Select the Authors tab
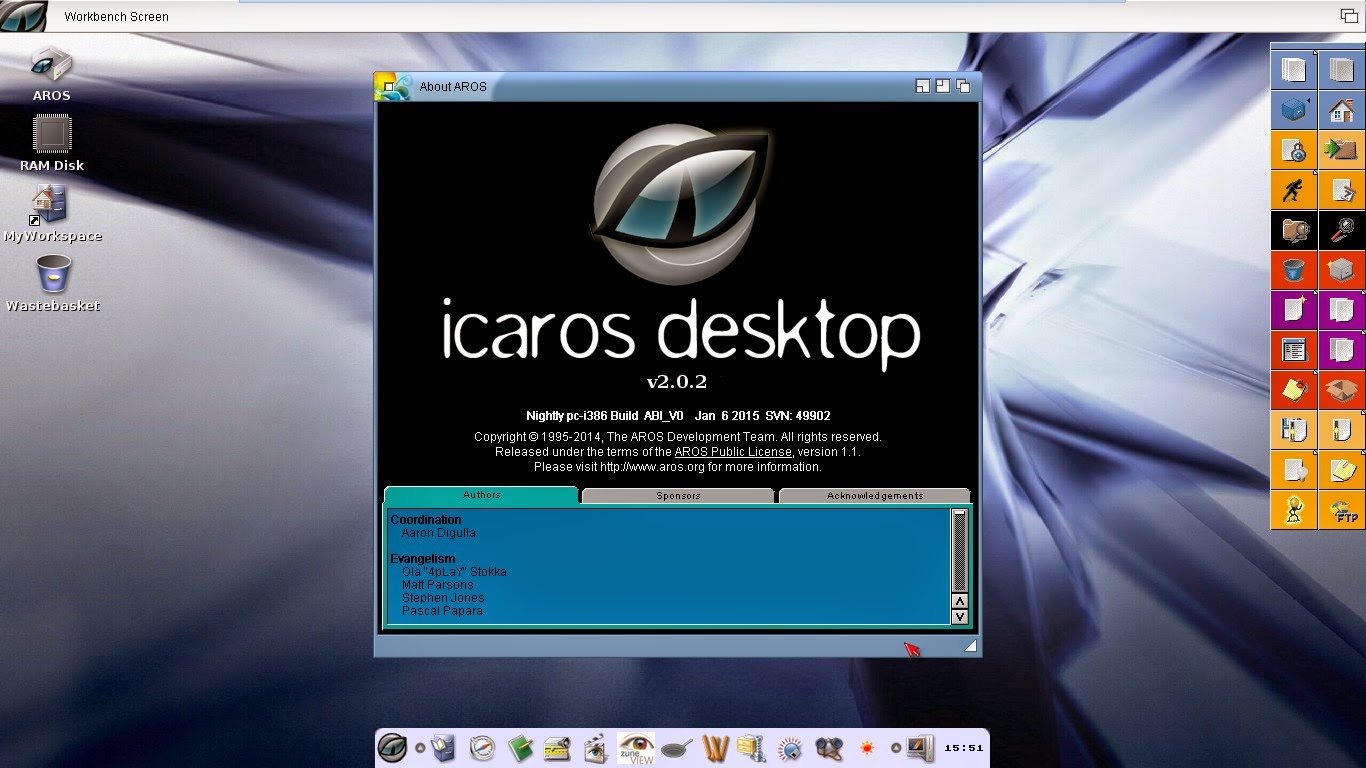 [x=481, y=495]
